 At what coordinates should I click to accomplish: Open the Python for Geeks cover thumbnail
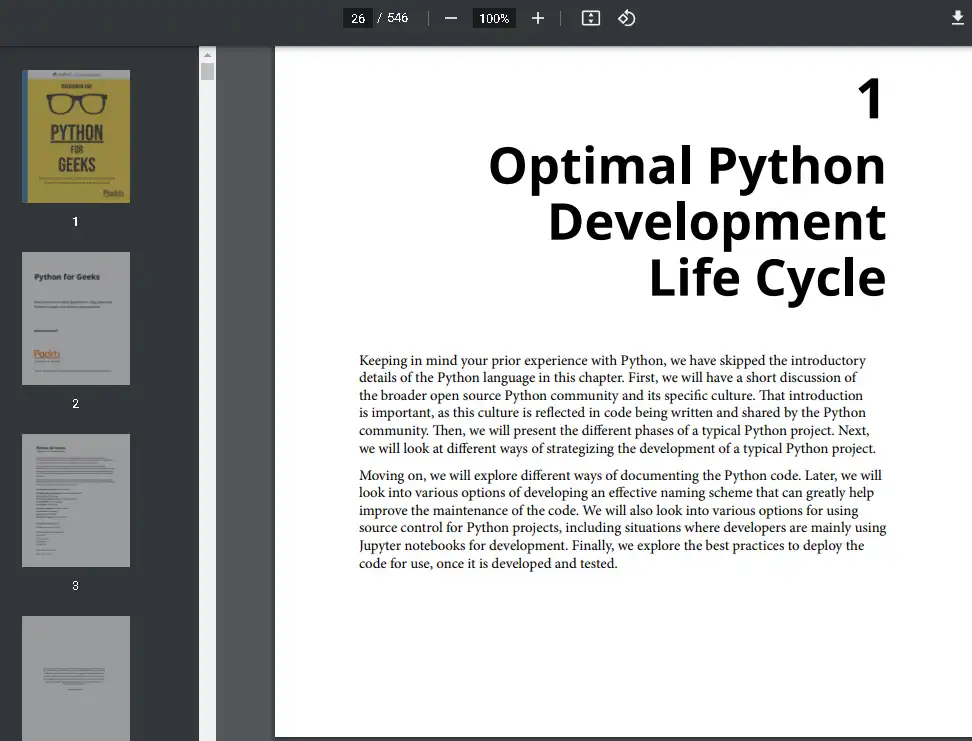(76, 136)
